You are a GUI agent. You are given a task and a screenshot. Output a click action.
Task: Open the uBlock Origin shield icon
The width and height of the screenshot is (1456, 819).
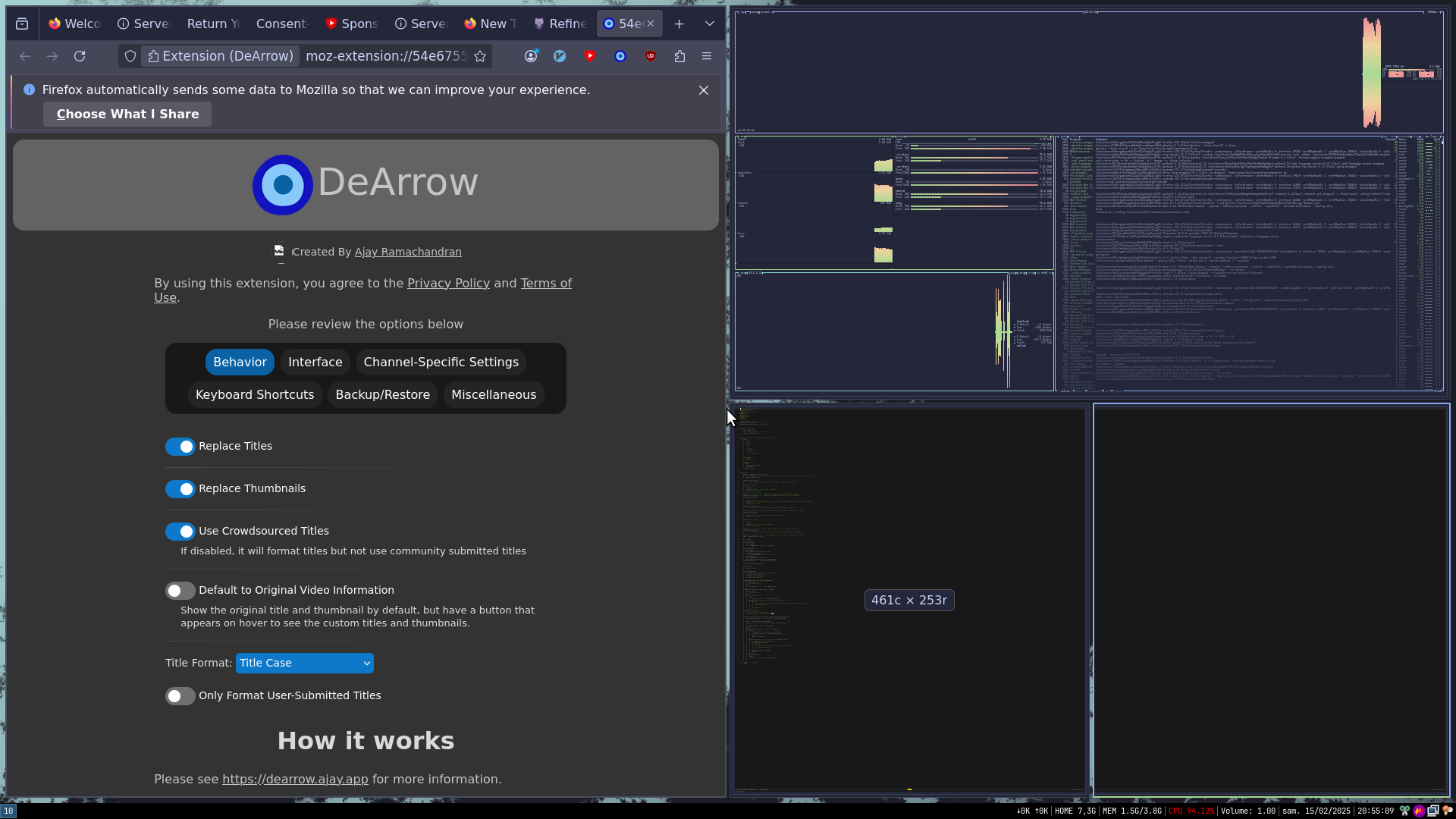[x=651, y=56]
